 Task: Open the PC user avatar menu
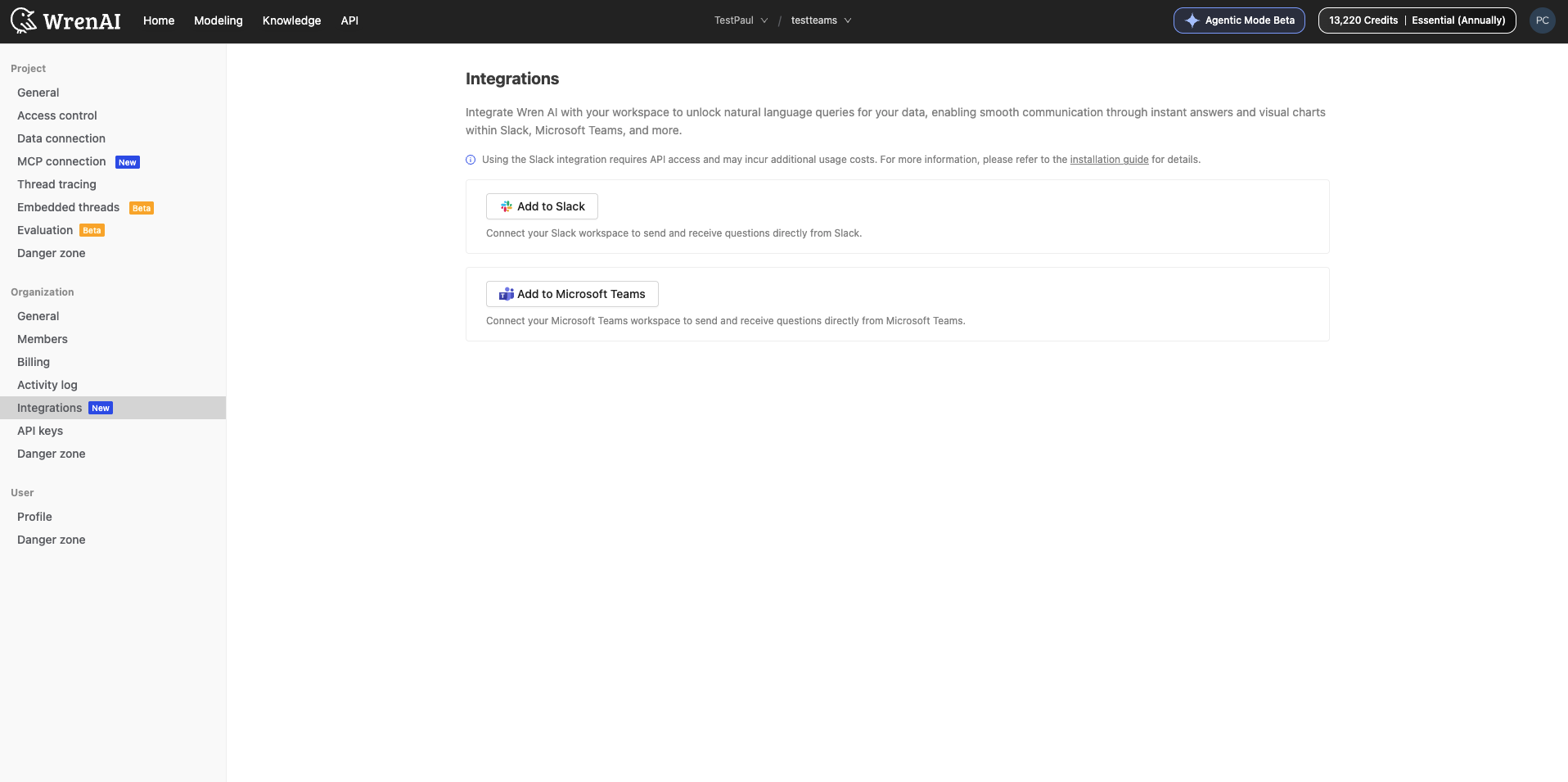click(x=1542, y=20)
